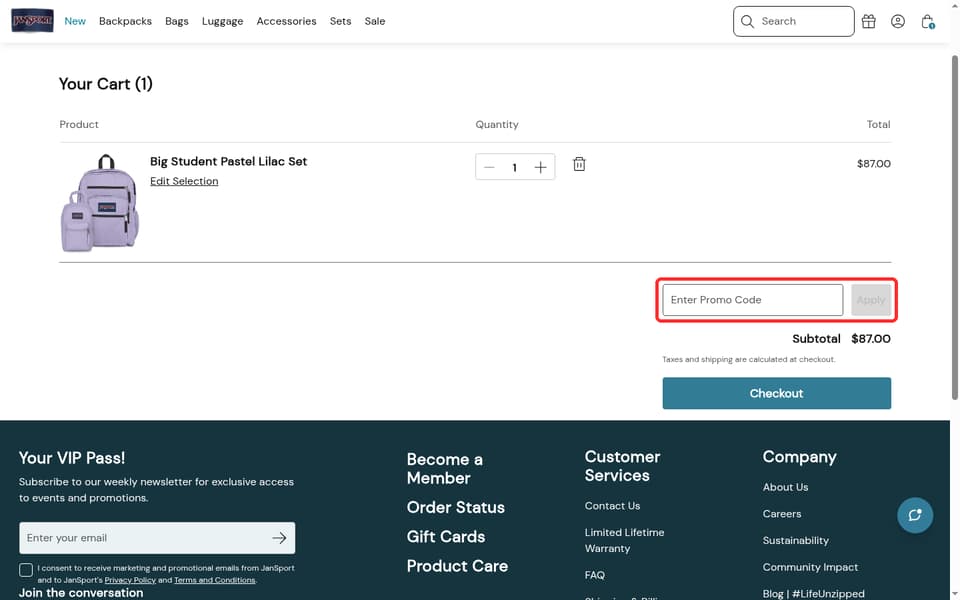
Task: Open the Order Status link
Action: coord(456,507)
